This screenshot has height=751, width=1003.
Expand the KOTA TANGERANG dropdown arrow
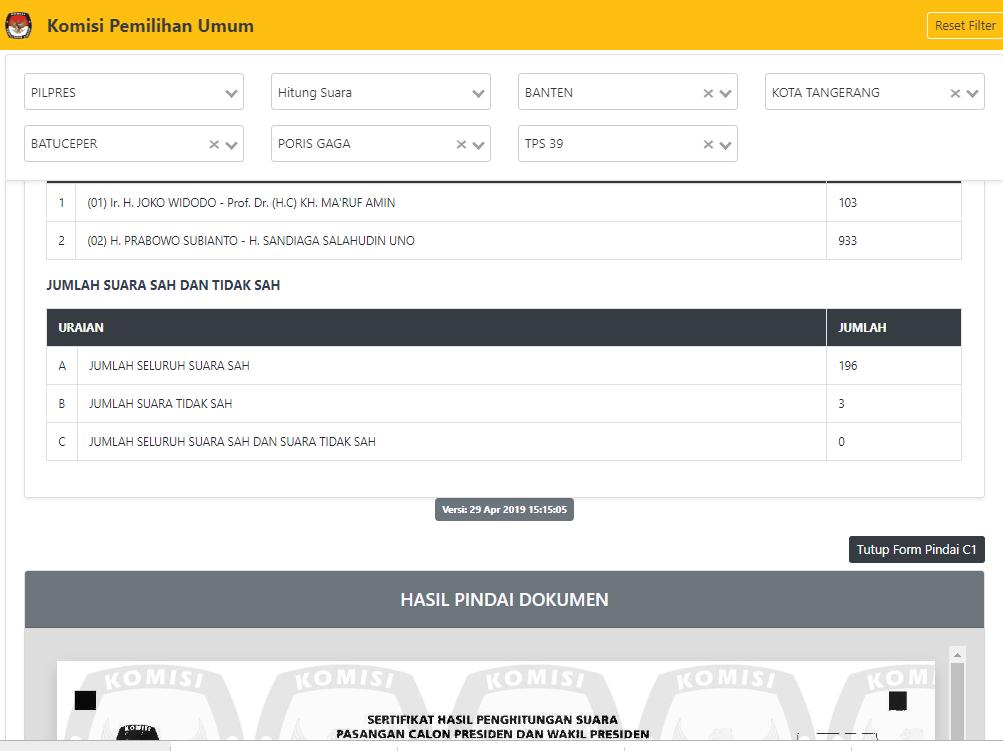tap(972, 93)
